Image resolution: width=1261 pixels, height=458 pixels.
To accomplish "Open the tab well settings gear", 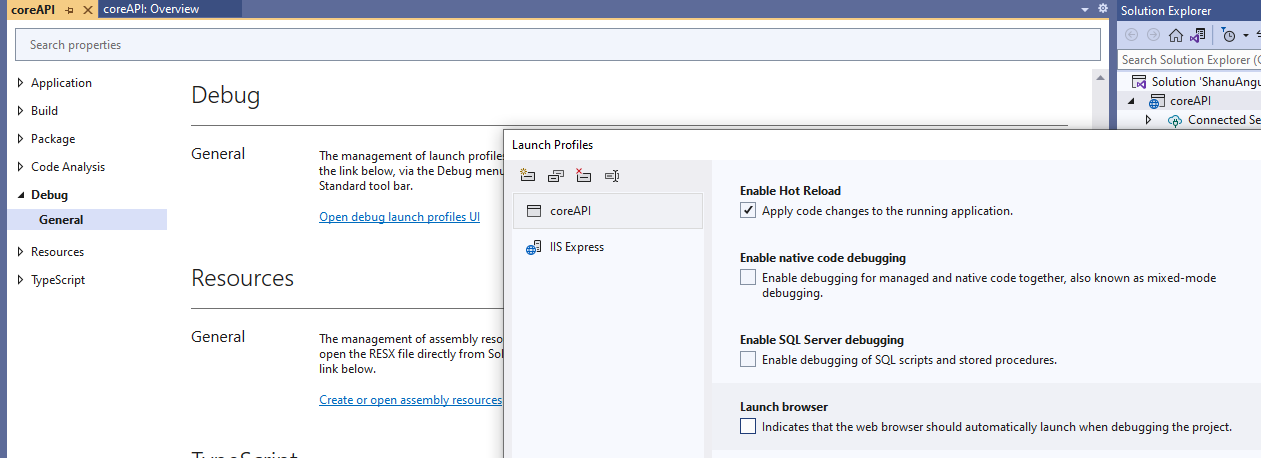I will tap(1103, 8).
